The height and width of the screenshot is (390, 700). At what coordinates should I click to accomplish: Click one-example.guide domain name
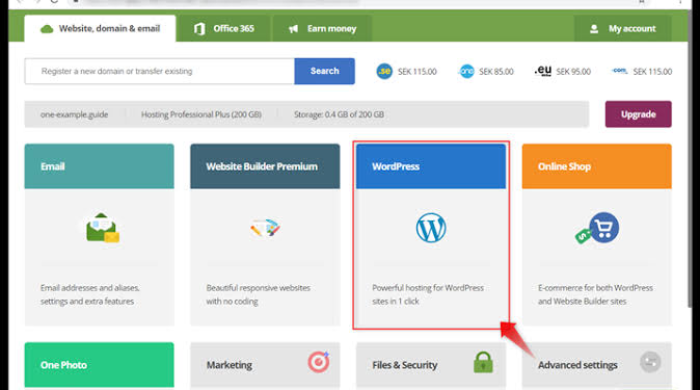point(74,115)
